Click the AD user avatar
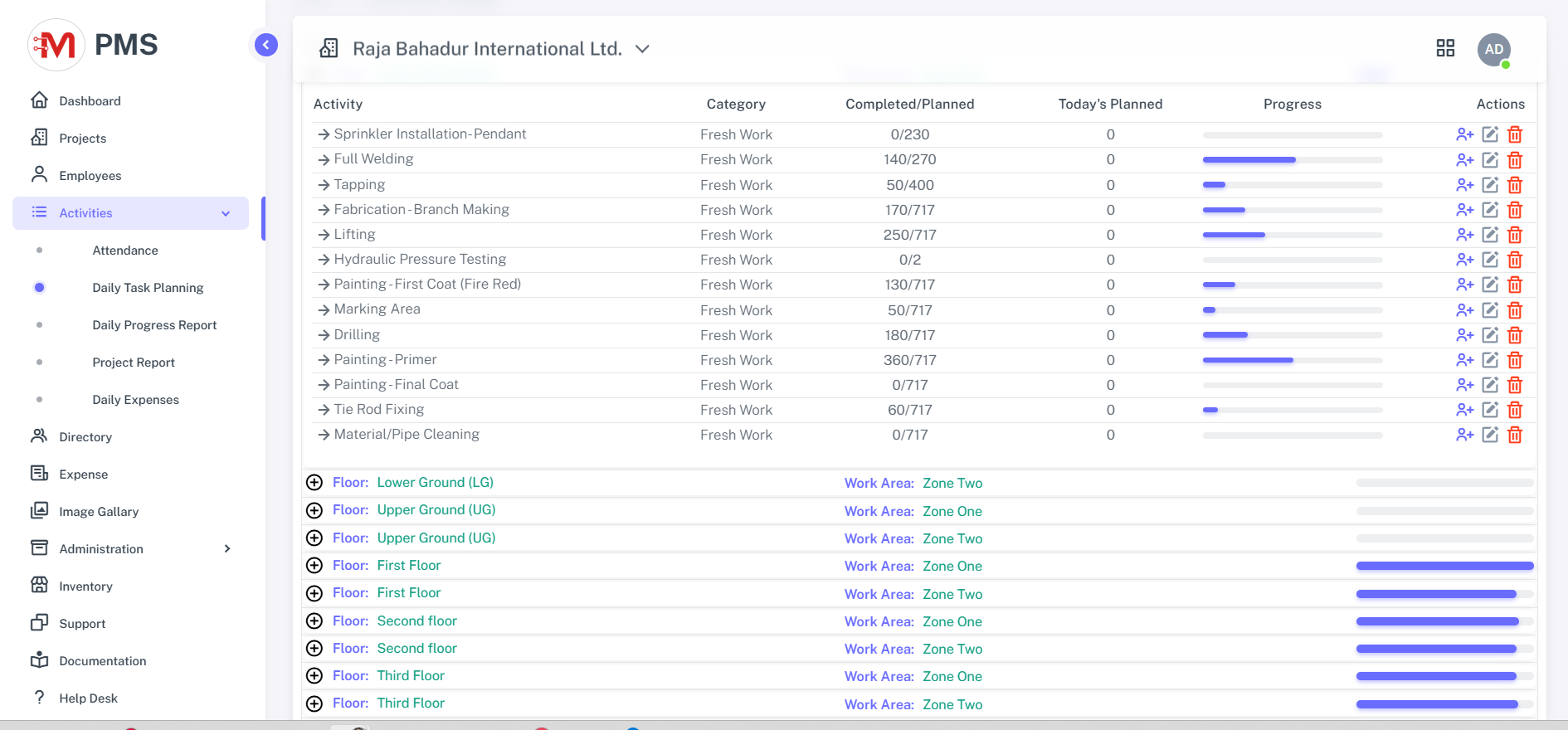This screenshot has width=1568, height=730. (1493, 50)
